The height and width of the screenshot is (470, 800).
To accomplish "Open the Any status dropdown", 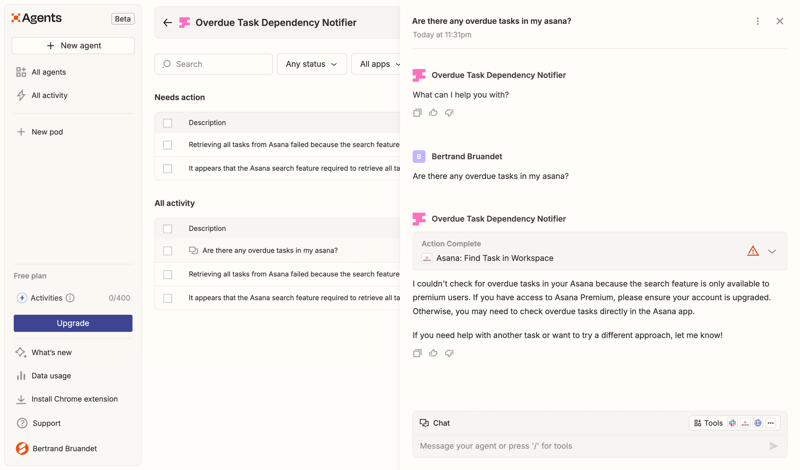I will tap(312, 64).
